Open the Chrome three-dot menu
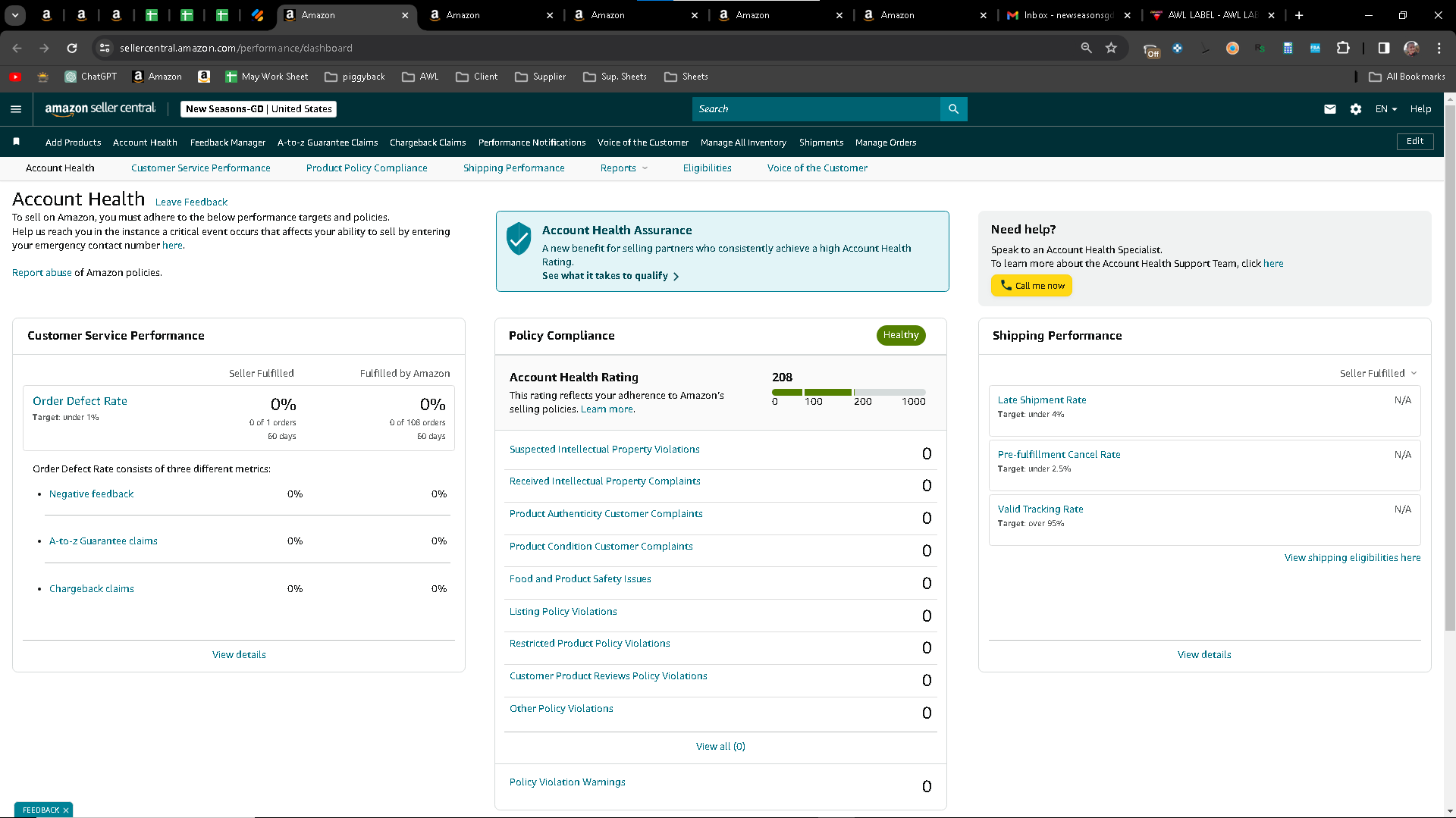This screenshot has width=1456, height=818. point(1439,48)
